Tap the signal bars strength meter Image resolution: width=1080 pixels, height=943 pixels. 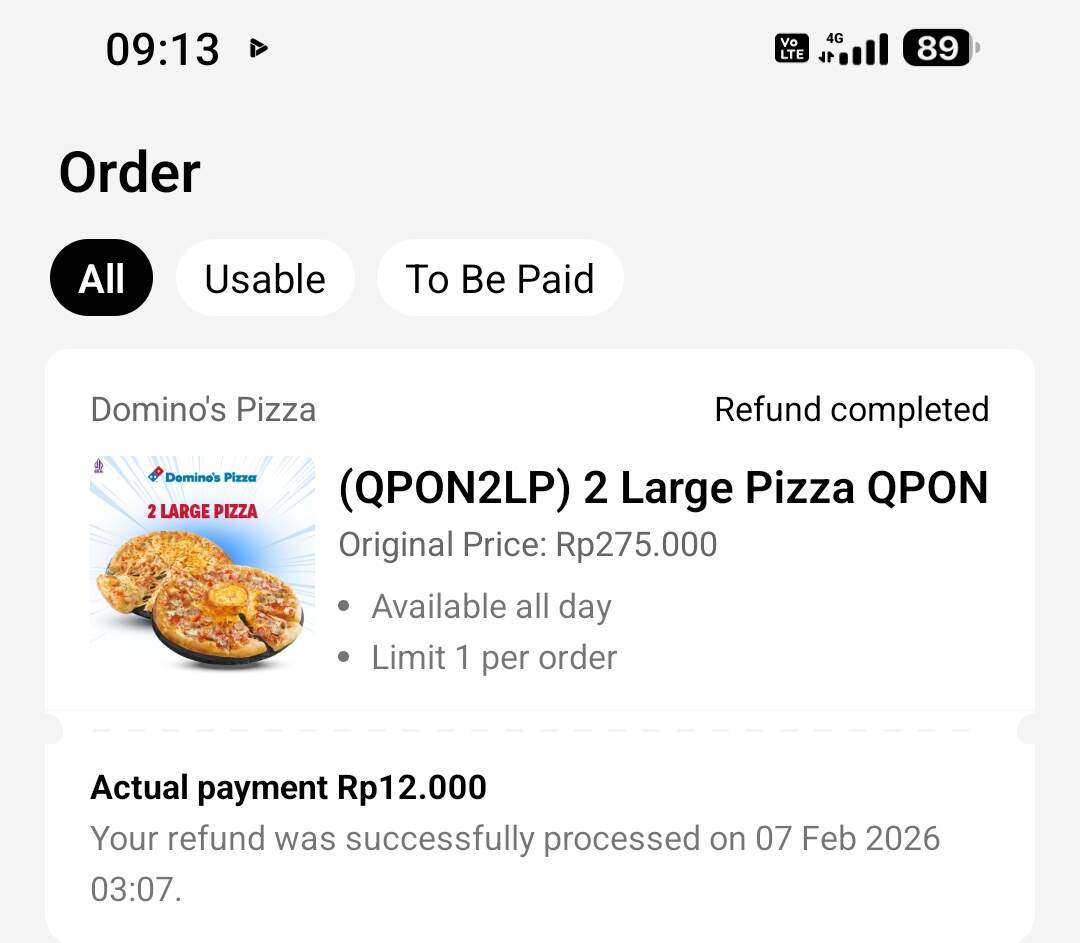click(866, 47)
